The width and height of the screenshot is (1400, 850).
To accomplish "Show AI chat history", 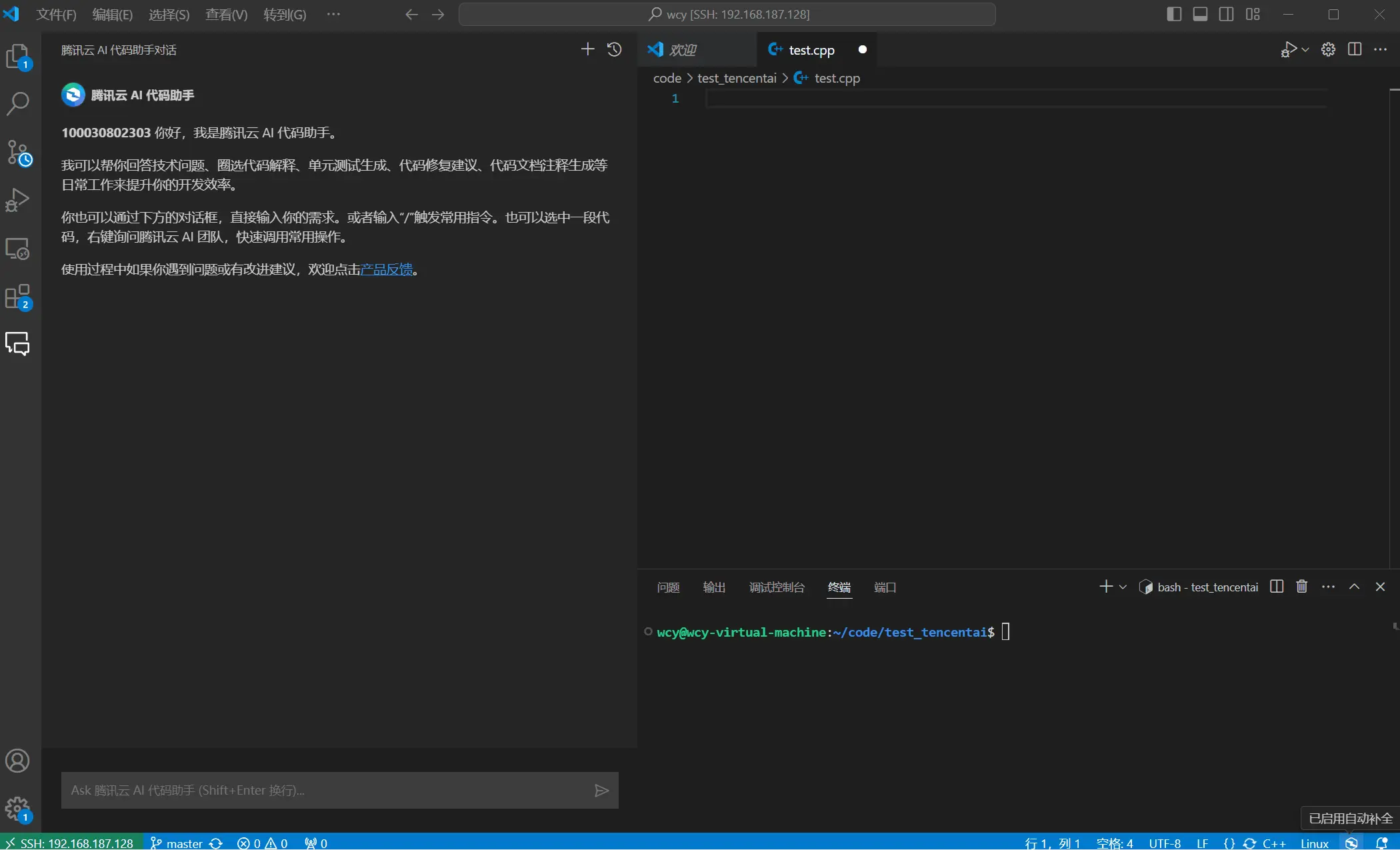I will [x=615, y=49].
